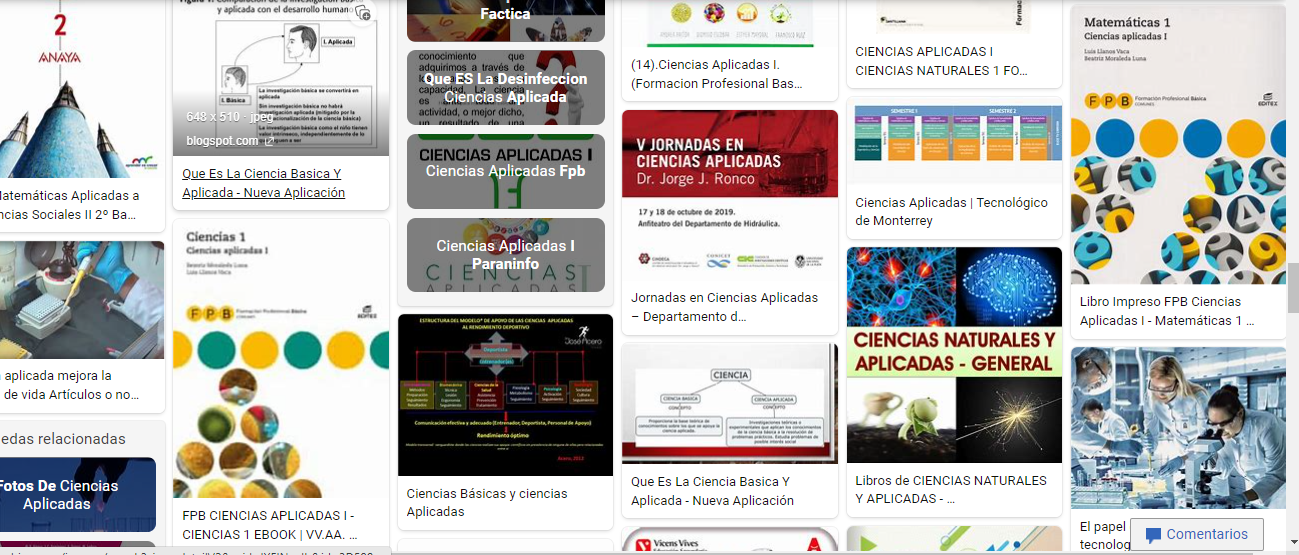
Task: Click the Matemáticas 1 book cover thumbnail
Action: pos(1177,144)
